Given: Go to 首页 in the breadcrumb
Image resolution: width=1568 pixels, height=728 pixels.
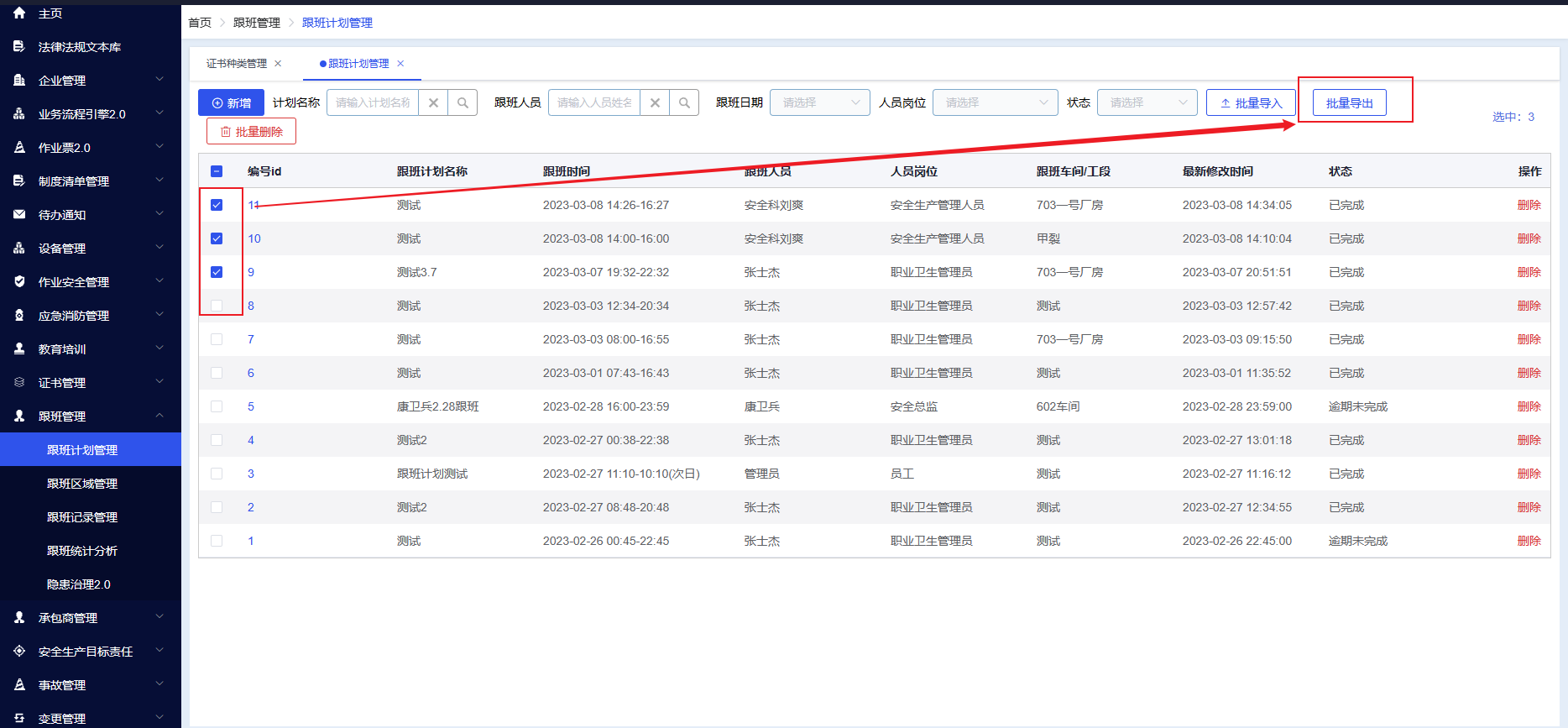Looking at the screenshot, I should pyautogui.click(x=200, y=23).
